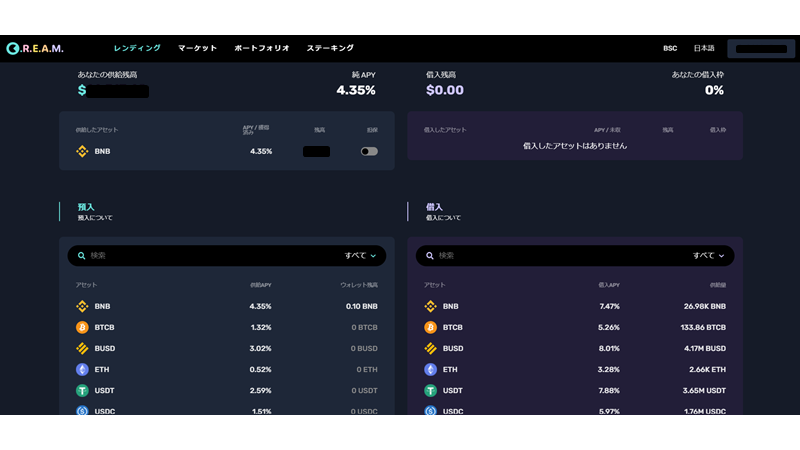Open the 借入について link
The height and width of the screenshot is (450, 800).
tap(443, 218)
